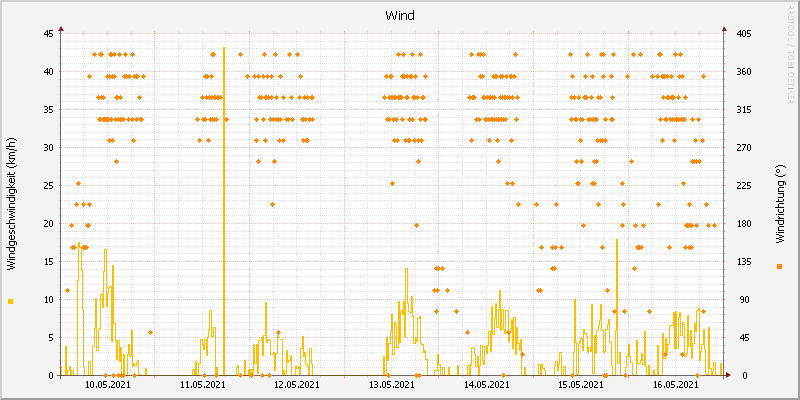The width and height of the screenshot is (800, 400).
Task: Click the 16.05.2021 date label
Action: tap(676, 384)
